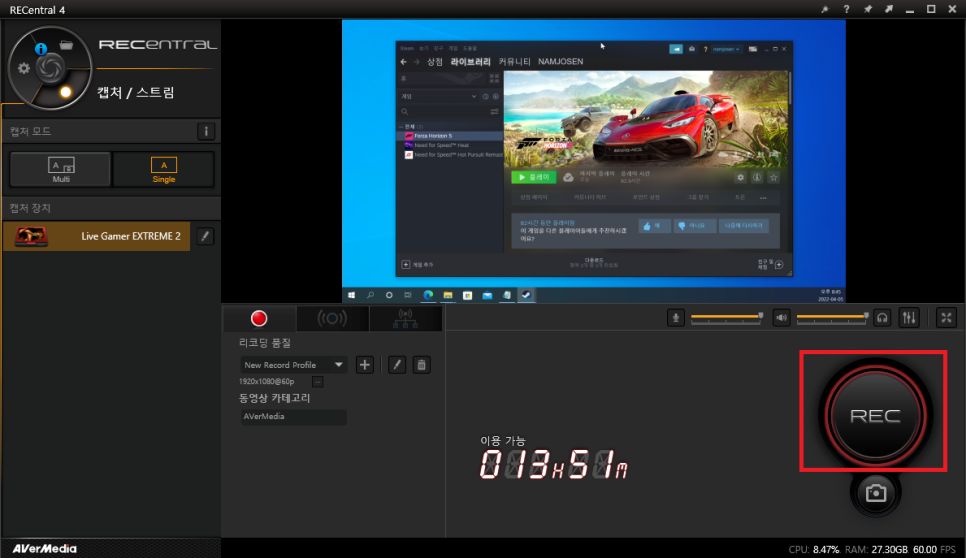Viewport: 966px width, 558px height.
Task: Select the orange Capture/Stream dot on wheel
Action: click(x=65, y=92)
